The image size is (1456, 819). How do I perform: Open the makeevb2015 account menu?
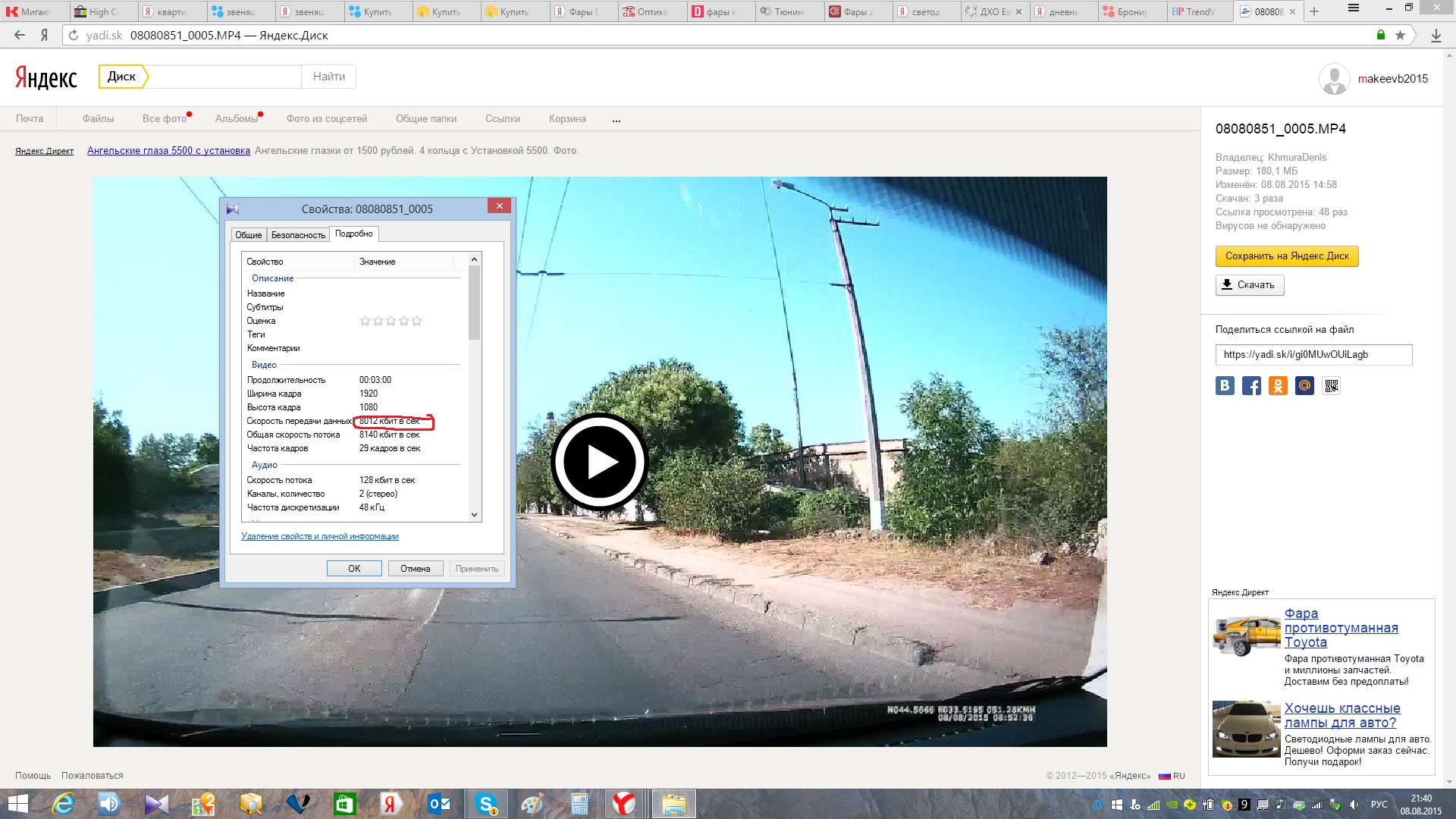pos(1392,79)
